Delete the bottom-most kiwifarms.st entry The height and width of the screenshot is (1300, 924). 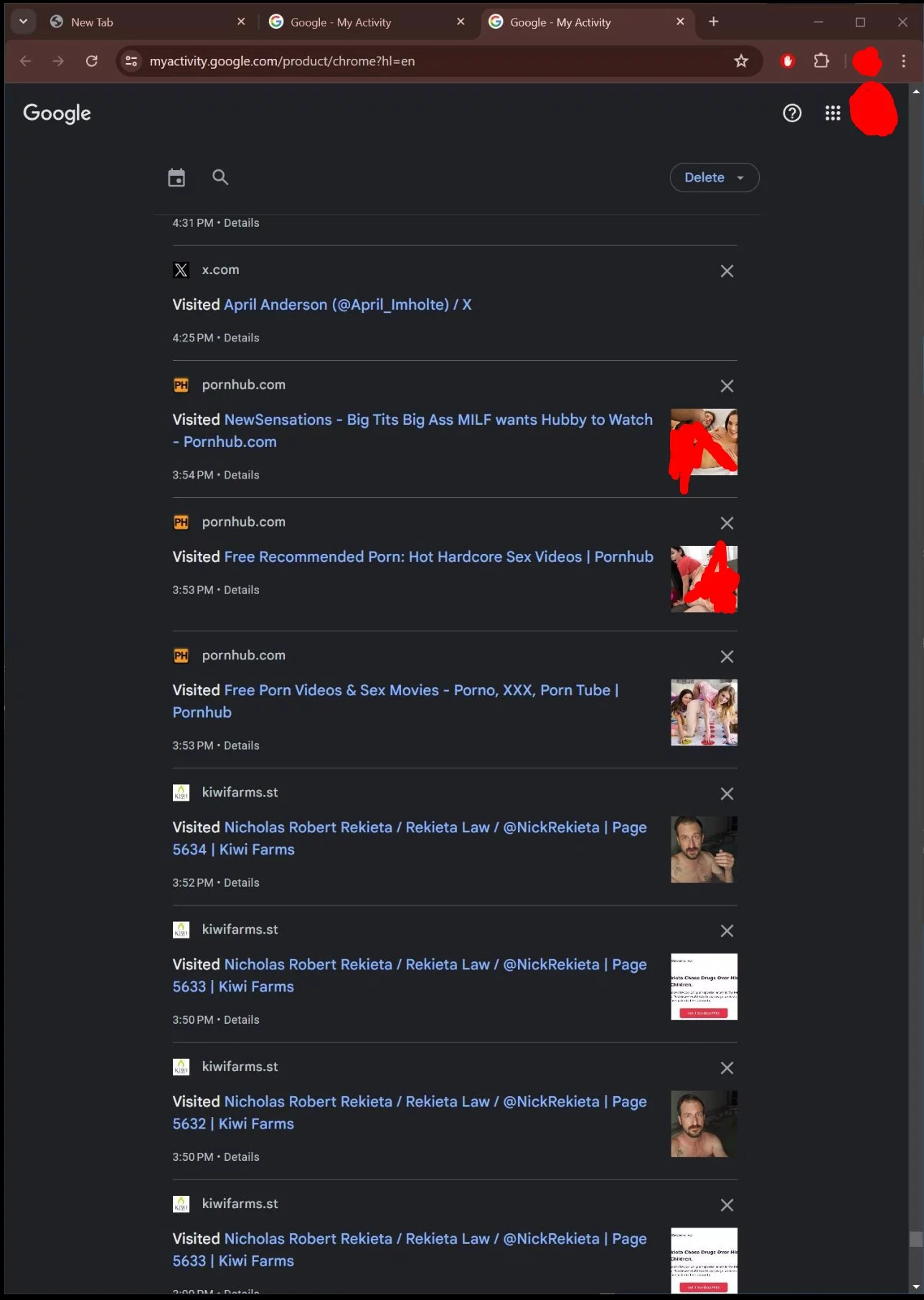[727, 1205]
